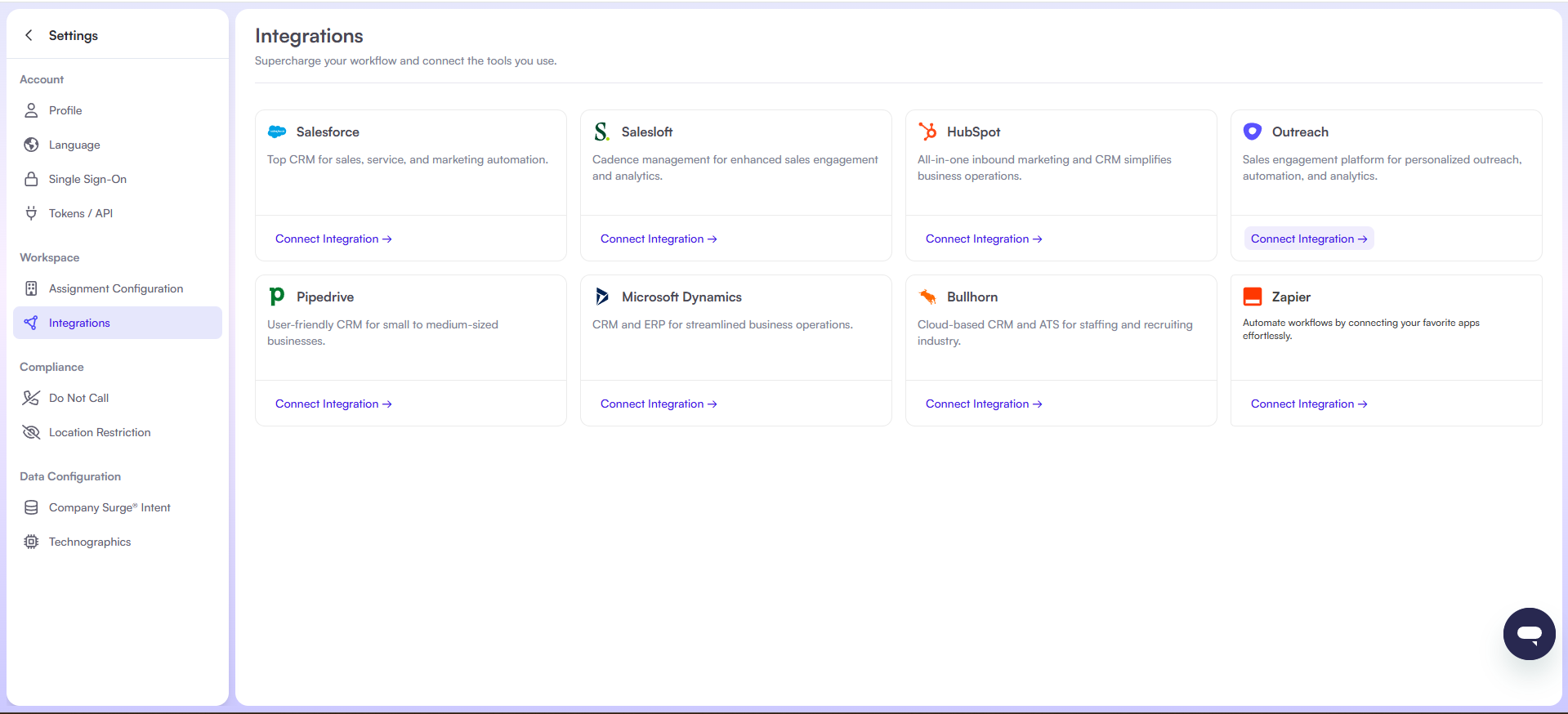Click the Pipedrive green P icon
The width and height of the screenshot is (1568, 714).
(277, 297)
